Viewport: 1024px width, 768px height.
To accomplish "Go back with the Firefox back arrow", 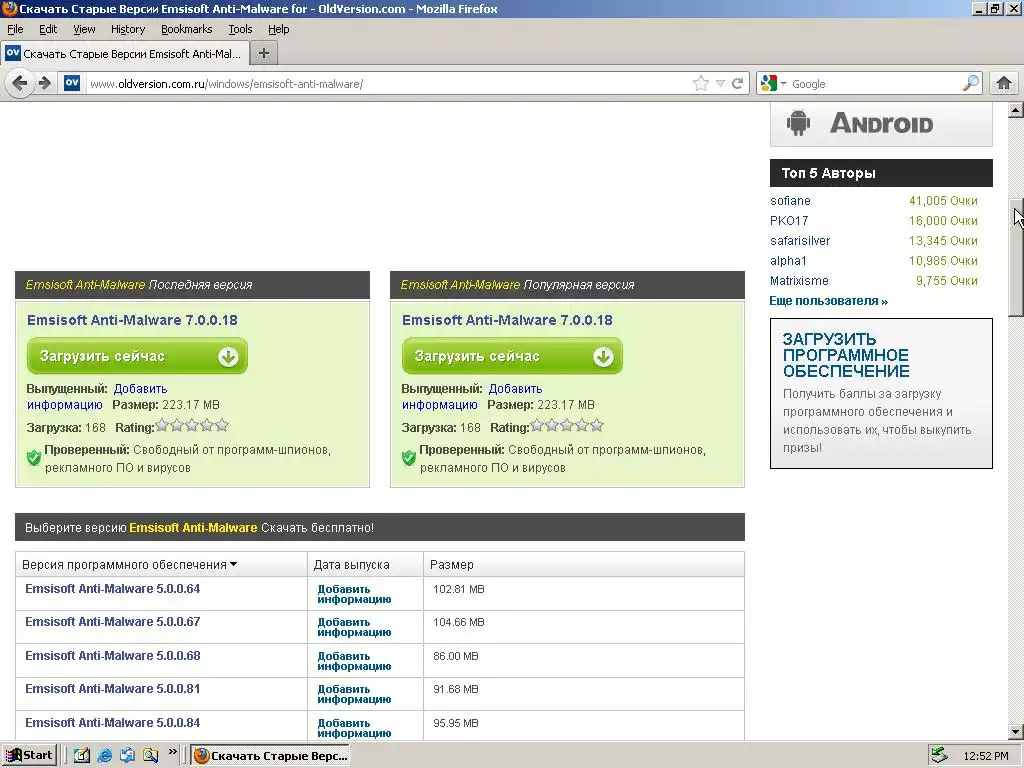I will click(x=20, y=83).
